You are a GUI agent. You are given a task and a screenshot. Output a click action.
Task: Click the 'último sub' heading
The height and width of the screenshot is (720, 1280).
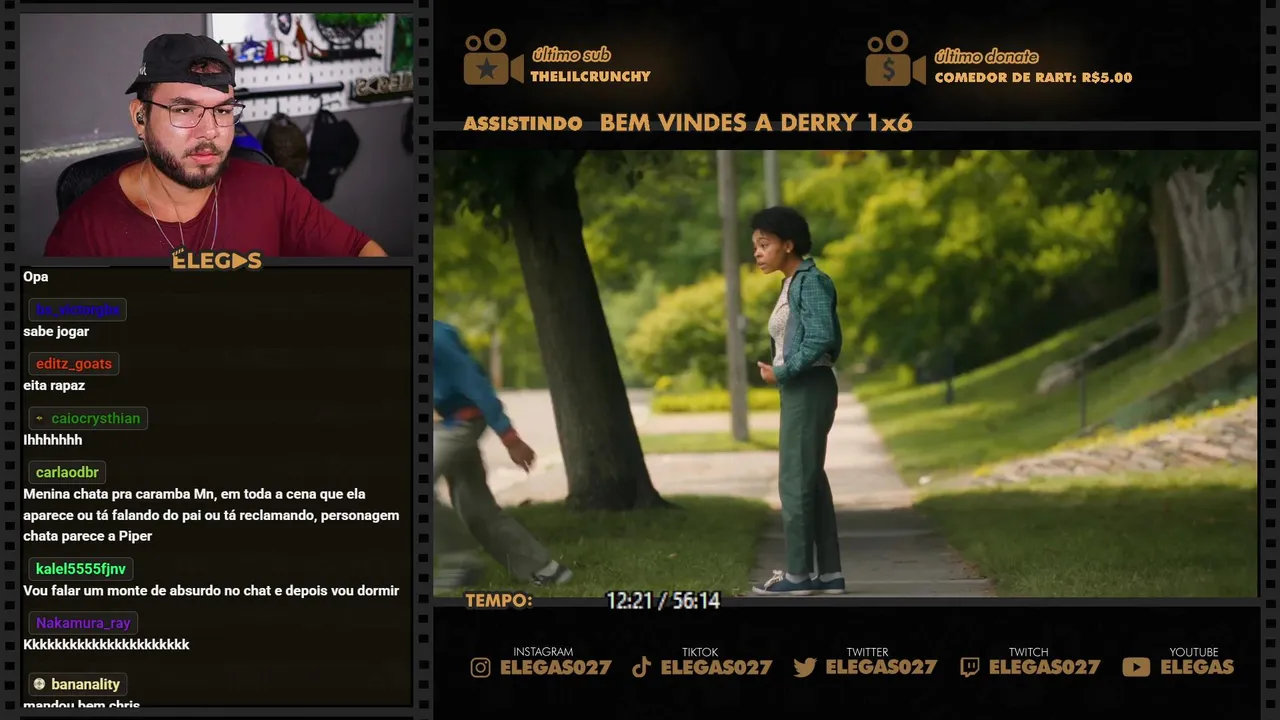571,55
